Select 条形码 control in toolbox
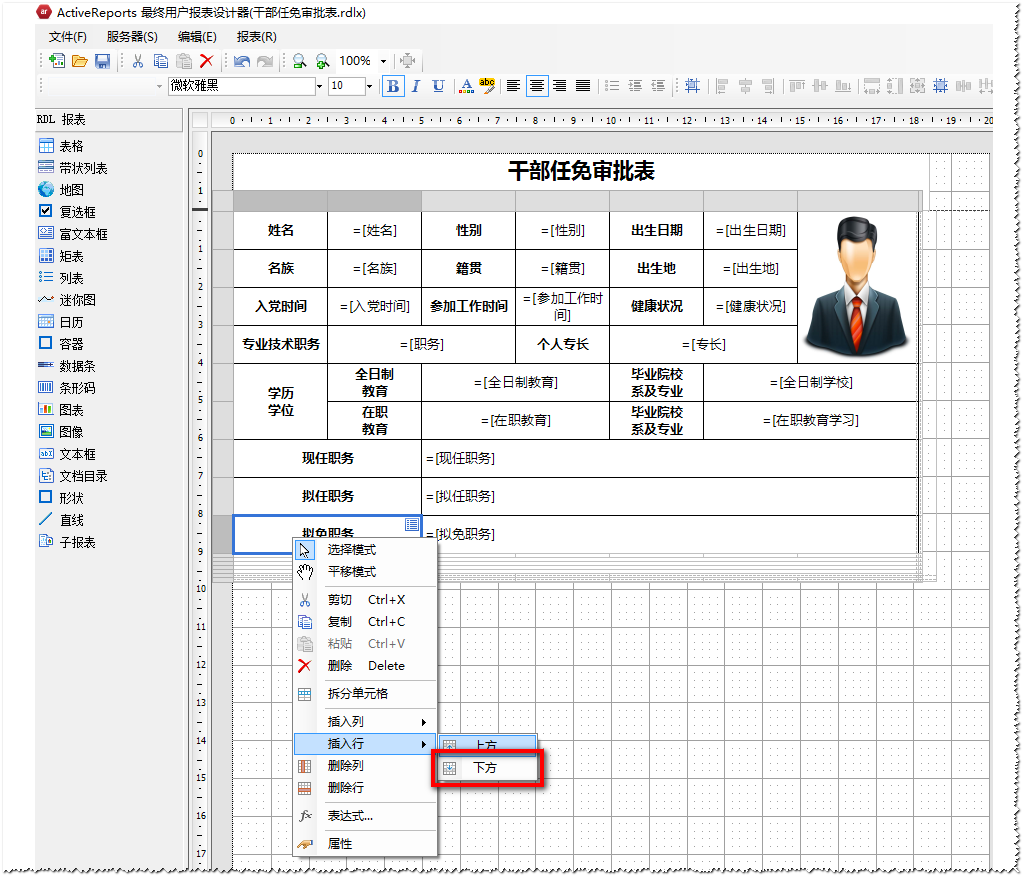This screenshot has height=882, width=1029. click(x=67, y=388)
